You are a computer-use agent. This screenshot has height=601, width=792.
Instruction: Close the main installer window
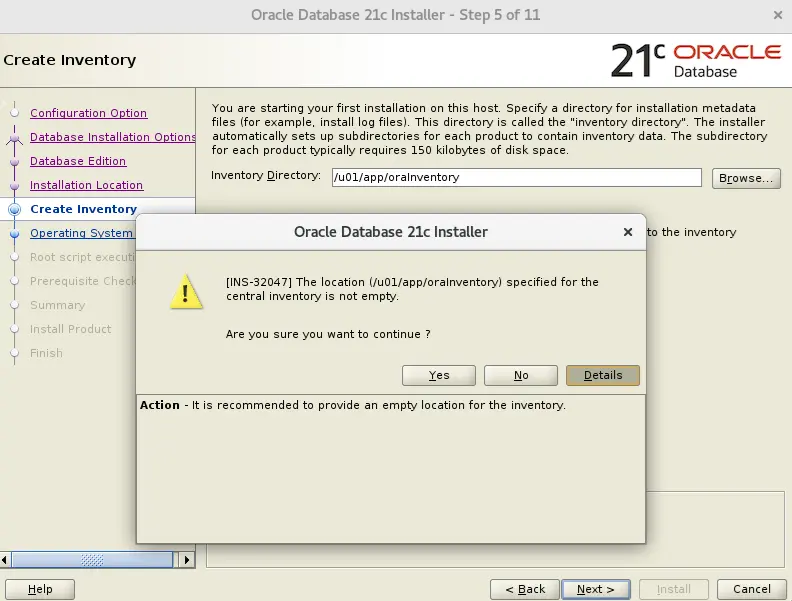[x=778, y=15]
